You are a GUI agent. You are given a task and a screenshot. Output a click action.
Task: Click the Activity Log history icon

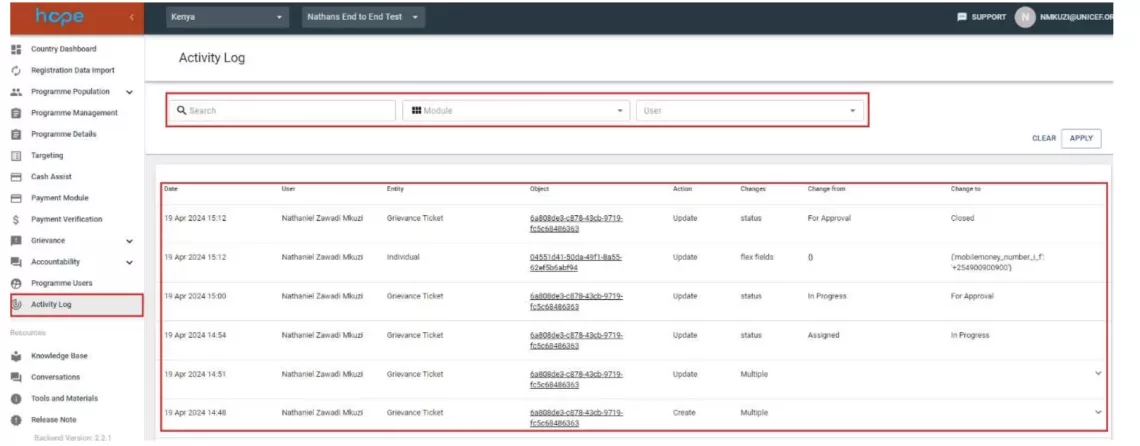(x=17, y=304)
